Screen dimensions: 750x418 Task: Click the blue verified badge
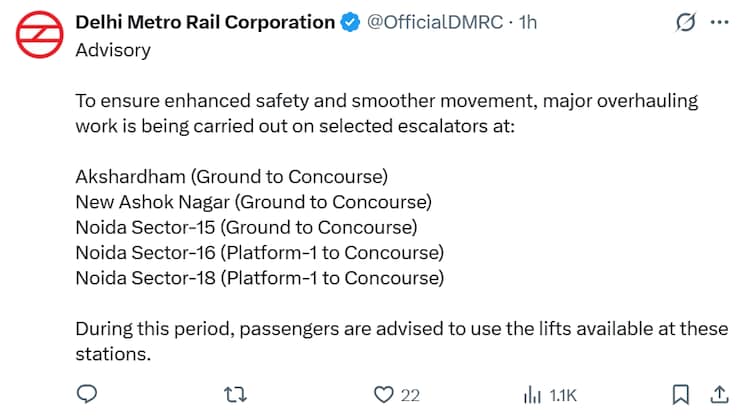pos(352,22)
